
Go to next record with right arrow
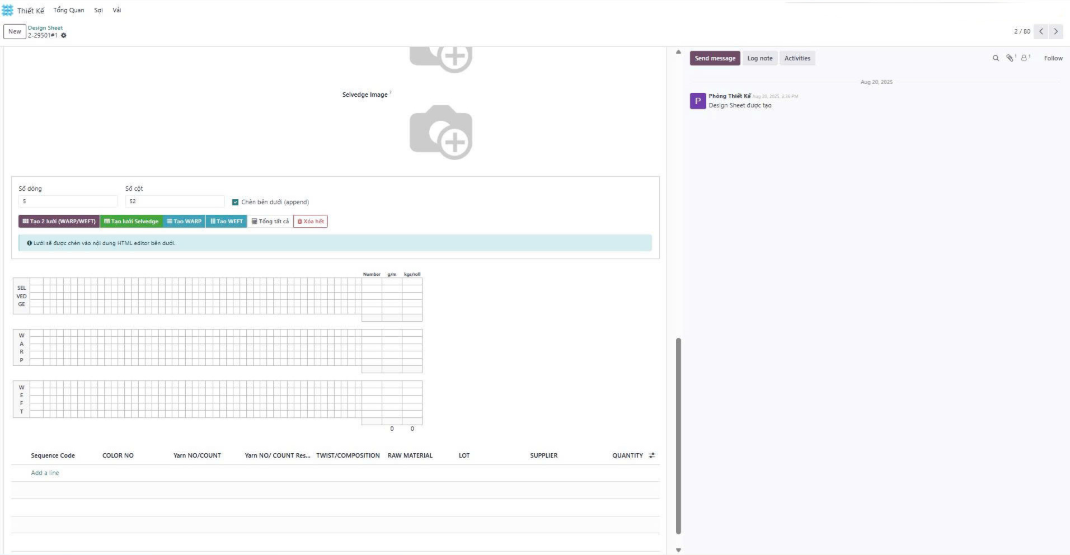click(1056, 32)
